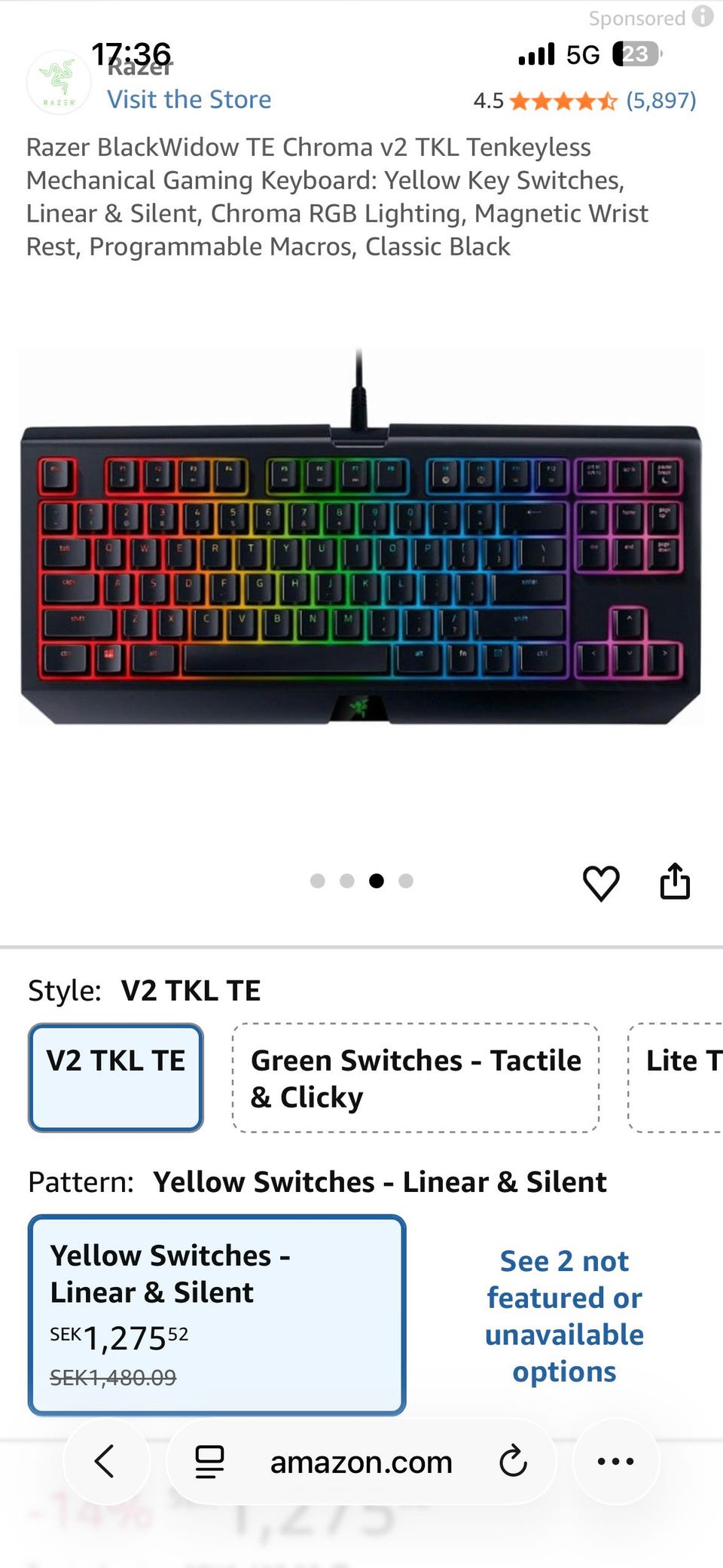
Task: Tap the share icon
Action: click(x=675, y=881)
